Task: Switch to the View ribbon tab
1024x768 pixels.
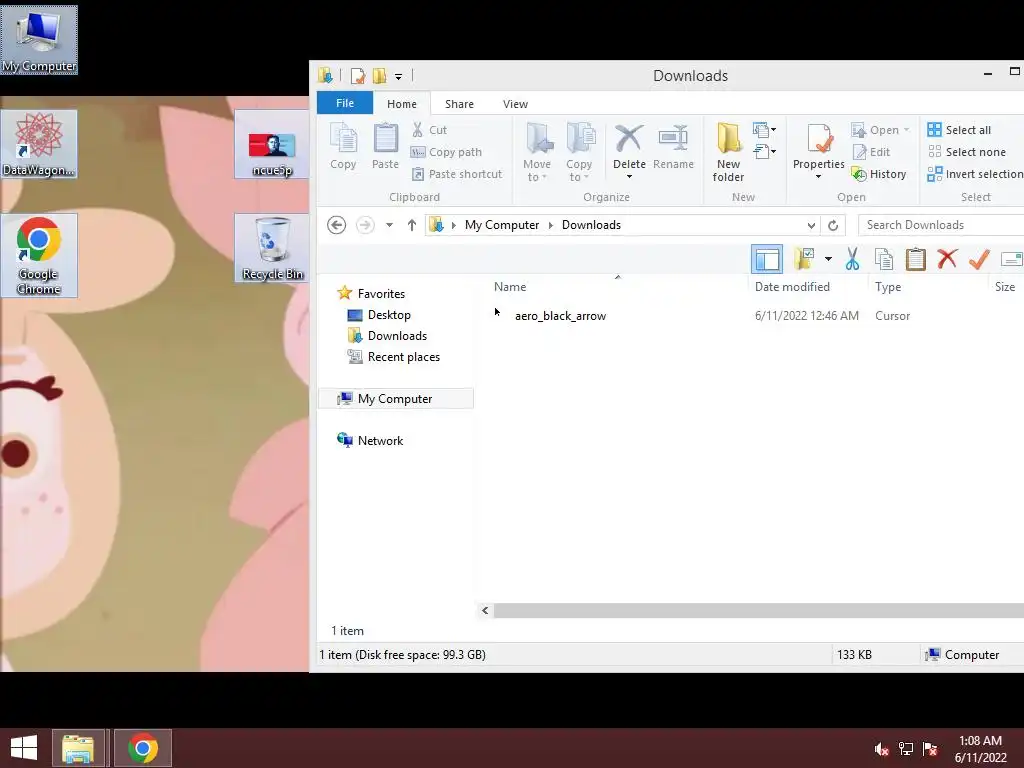Action: 515,104
